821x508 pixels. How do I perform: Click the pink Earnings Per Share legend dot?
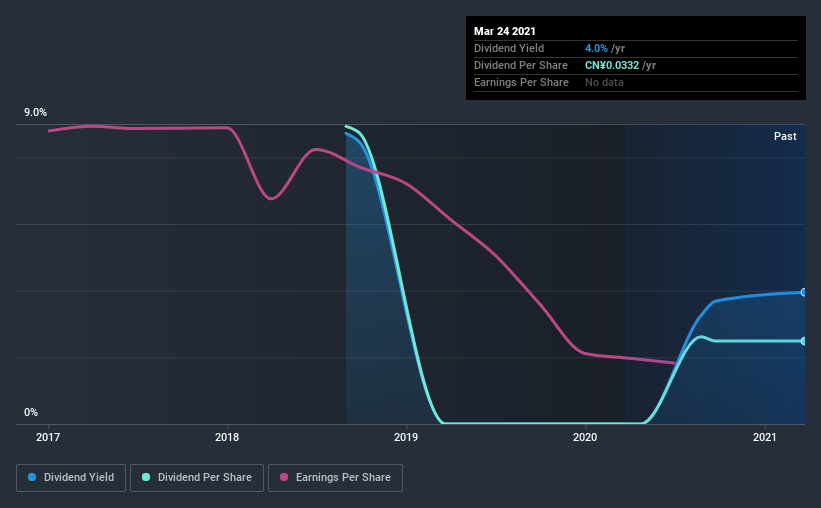tap(284, 477)
